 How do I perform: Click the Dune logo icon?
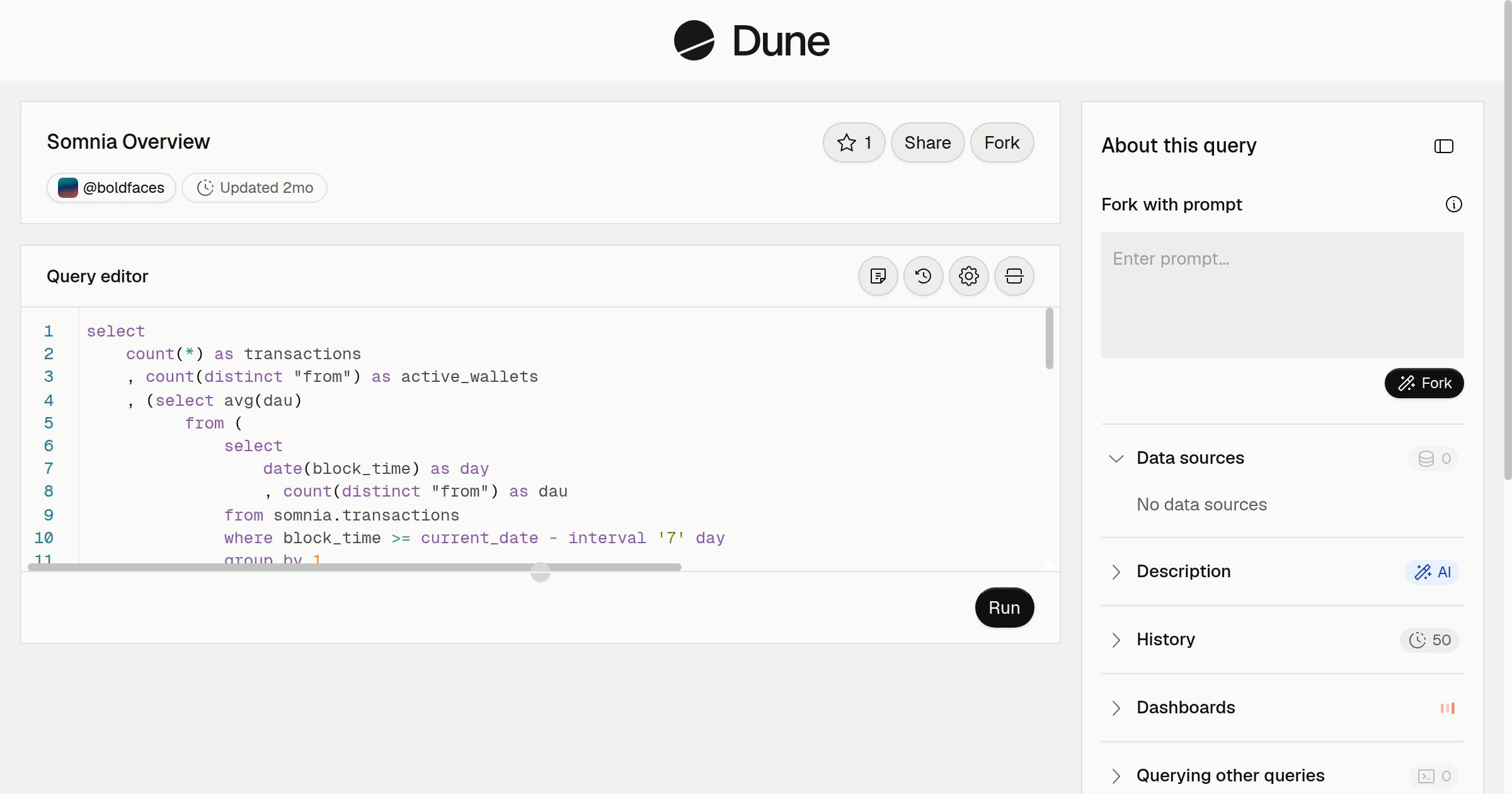coord(694,40)
